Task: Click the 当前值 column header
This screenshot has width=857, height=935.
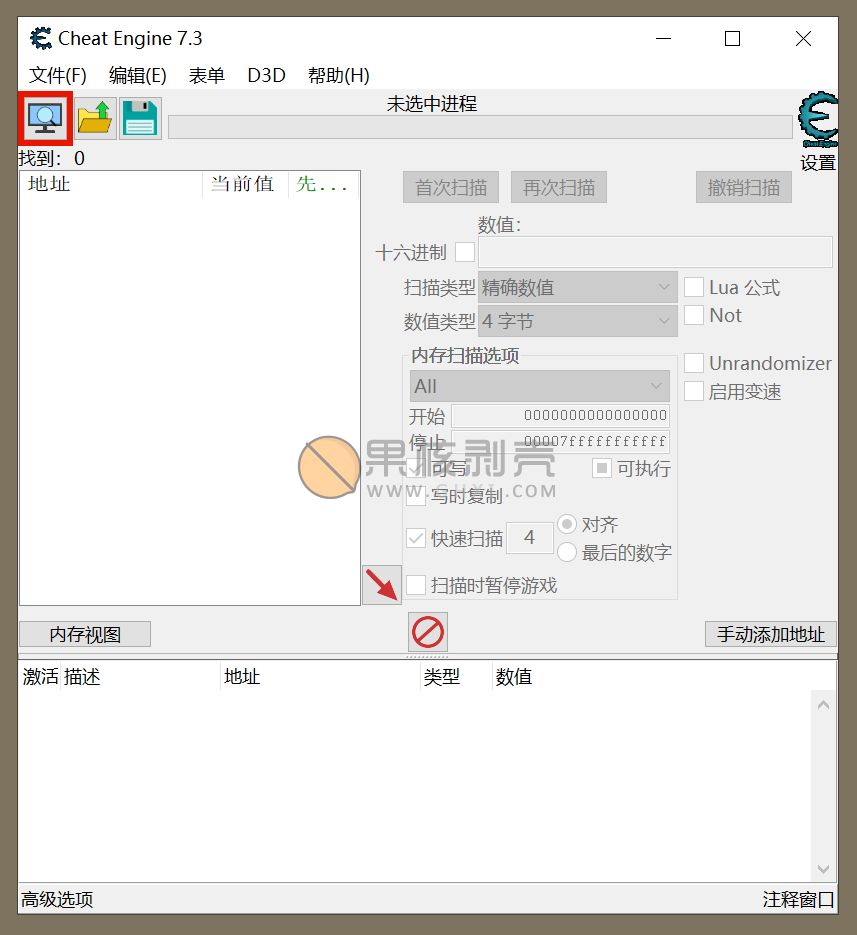Action: (x=245, y=184)
